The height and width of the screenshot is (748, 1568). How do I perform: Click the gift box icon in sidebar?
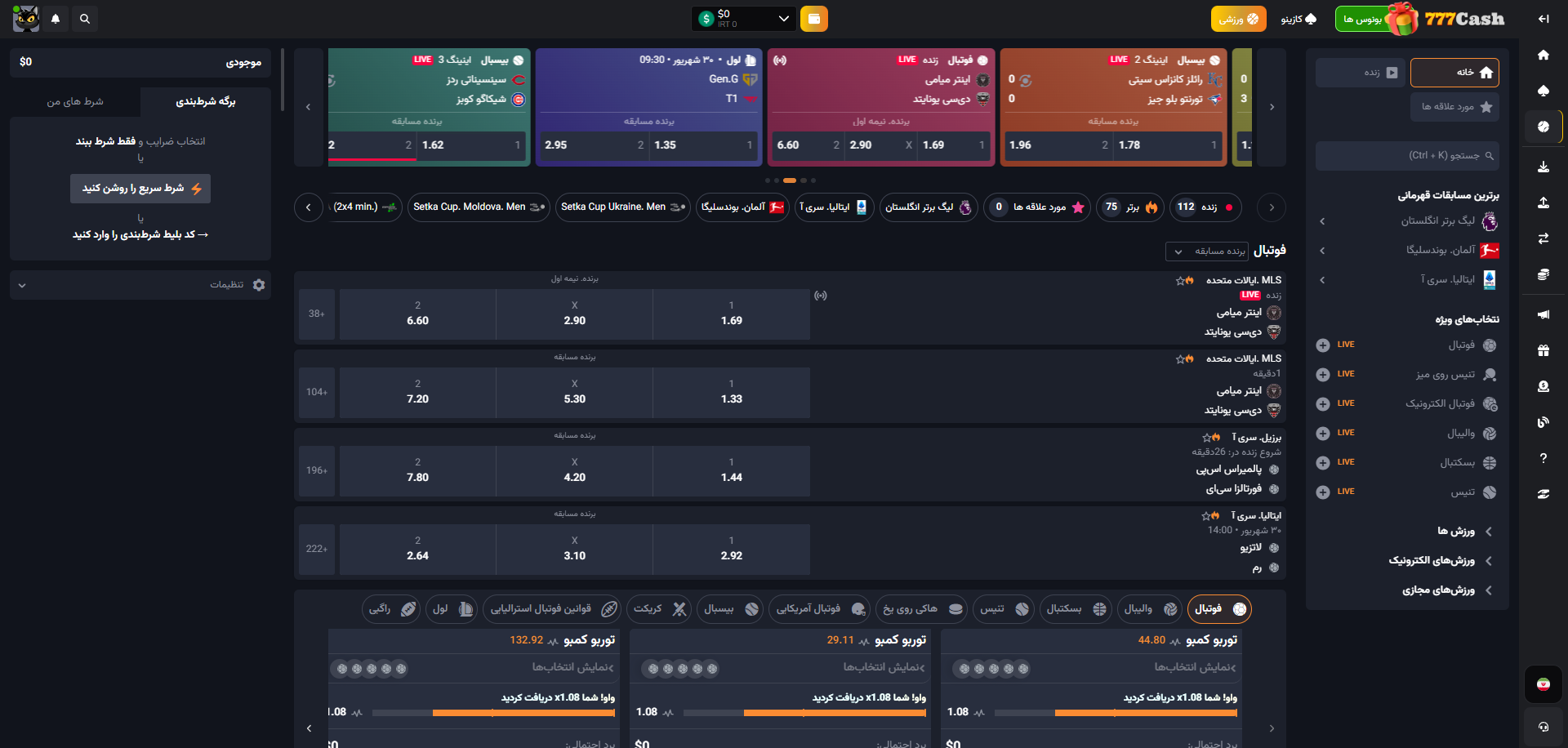point(1543,350)
